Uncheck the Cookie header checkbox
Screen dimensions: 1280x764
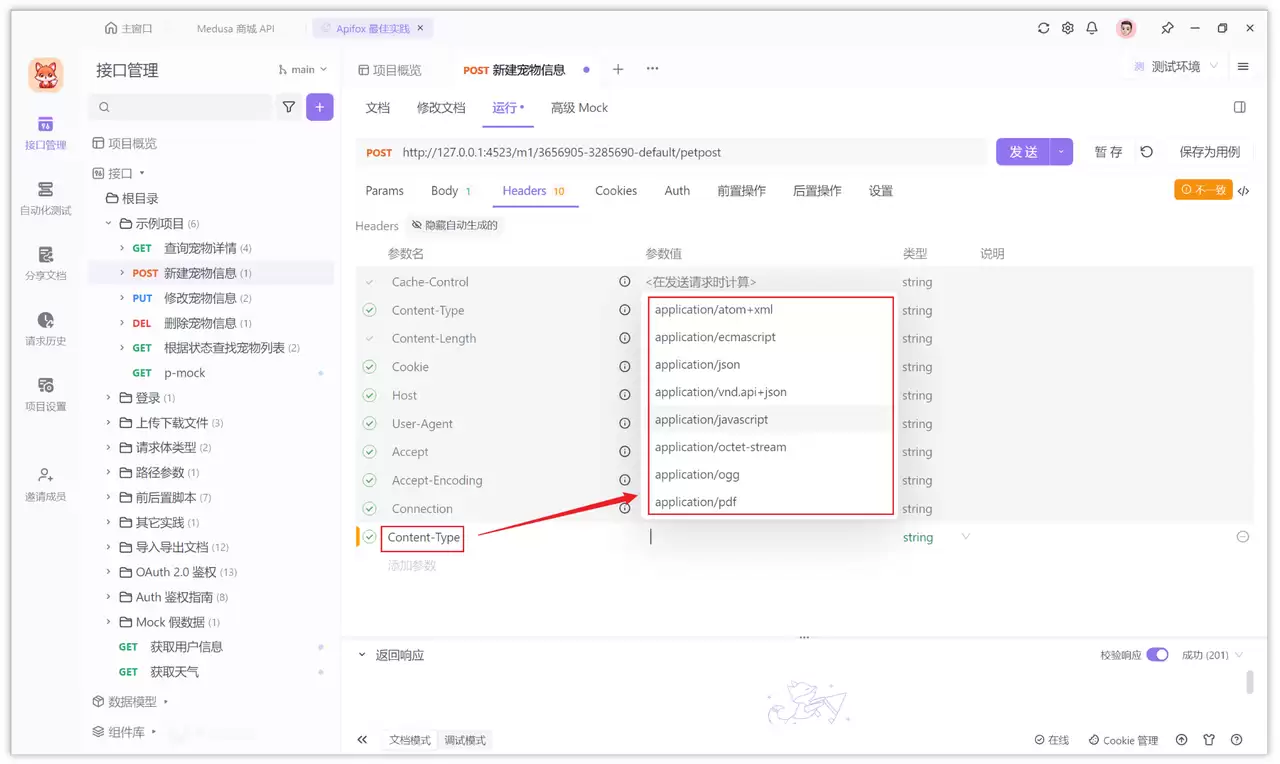coord(370,367)
